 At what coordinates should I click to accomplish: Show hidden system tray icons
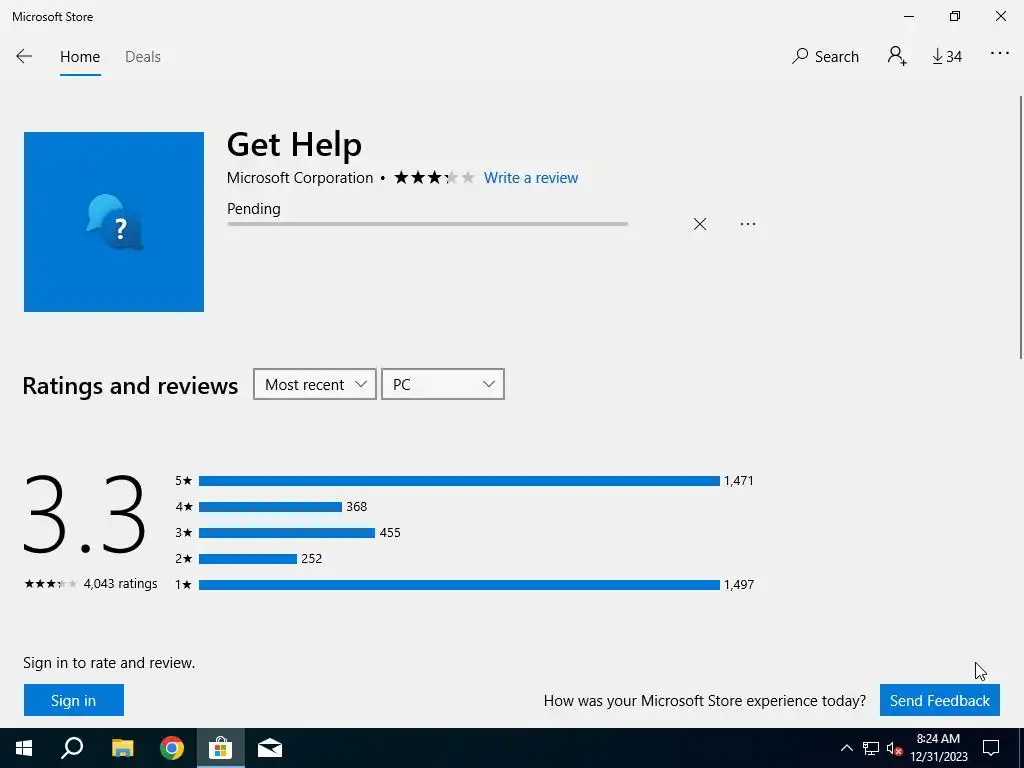(846, 748)
